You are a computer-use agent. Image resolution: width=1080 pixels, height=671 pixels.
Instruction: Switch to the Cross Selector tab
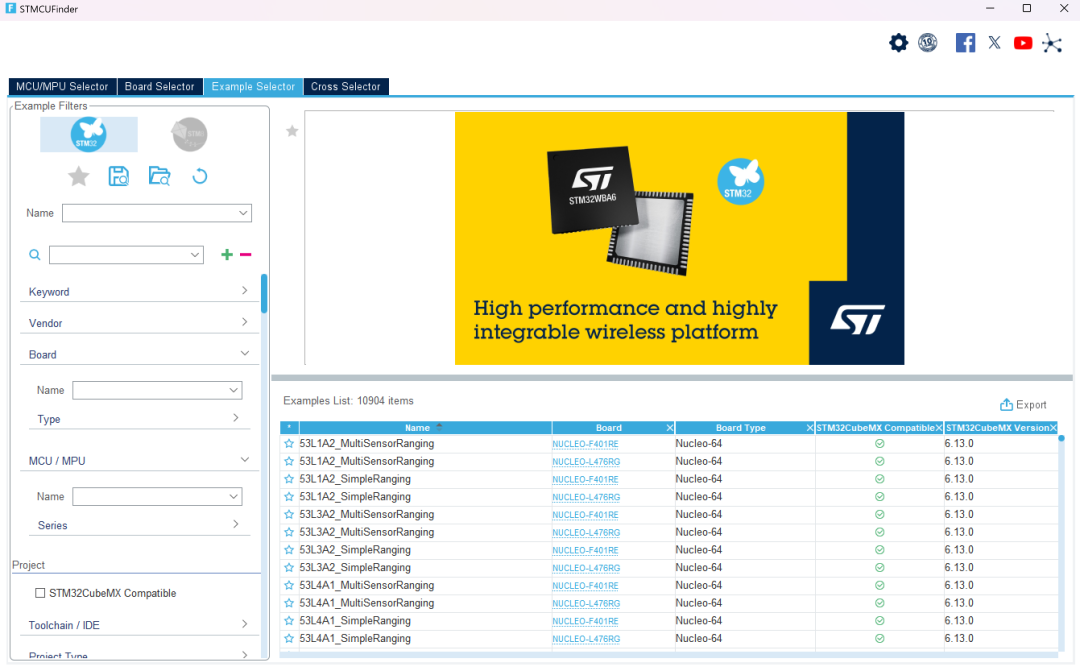(x=346, y=86)
